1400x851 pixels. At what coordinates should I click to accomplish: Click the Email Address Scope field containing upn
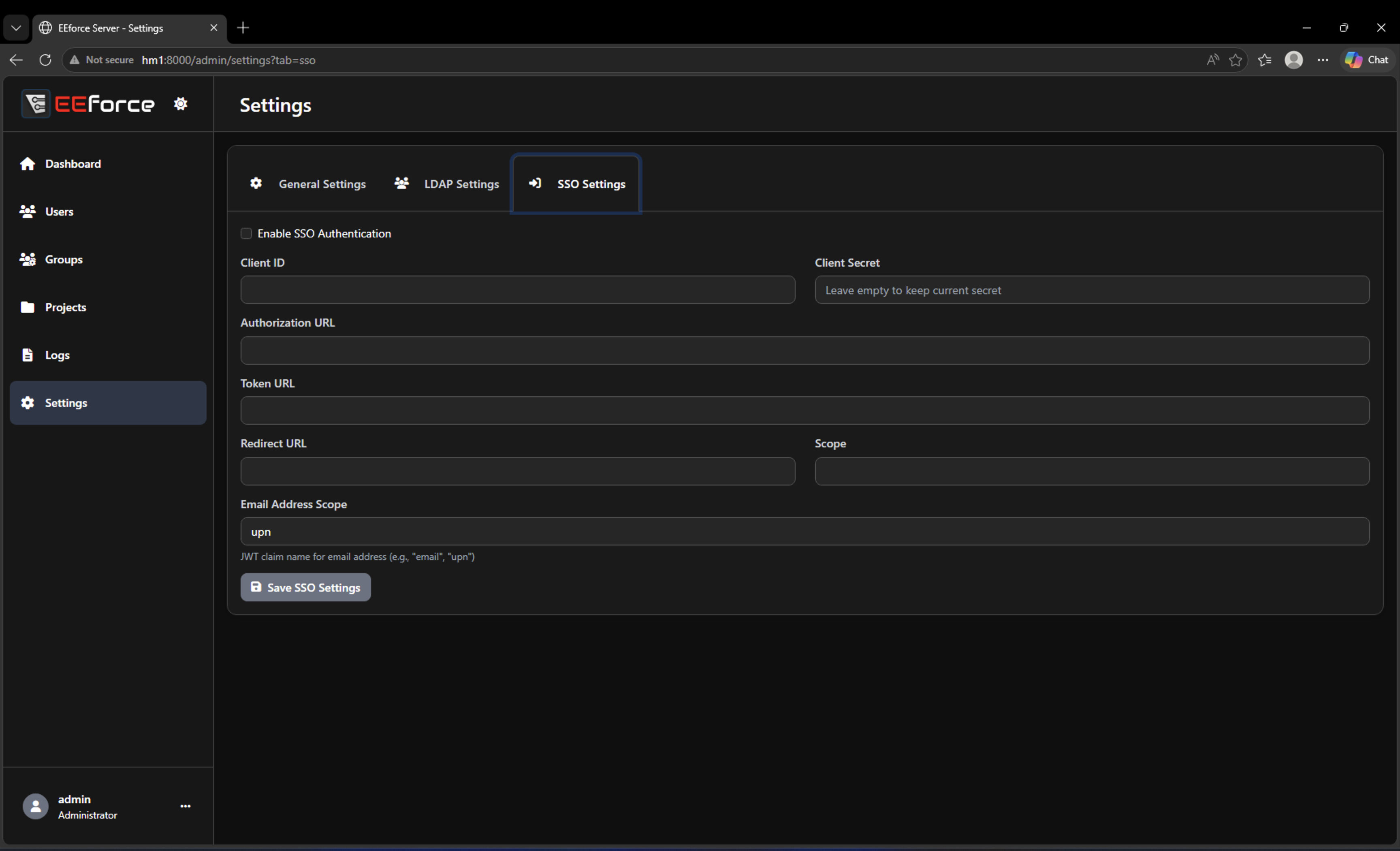805,532
